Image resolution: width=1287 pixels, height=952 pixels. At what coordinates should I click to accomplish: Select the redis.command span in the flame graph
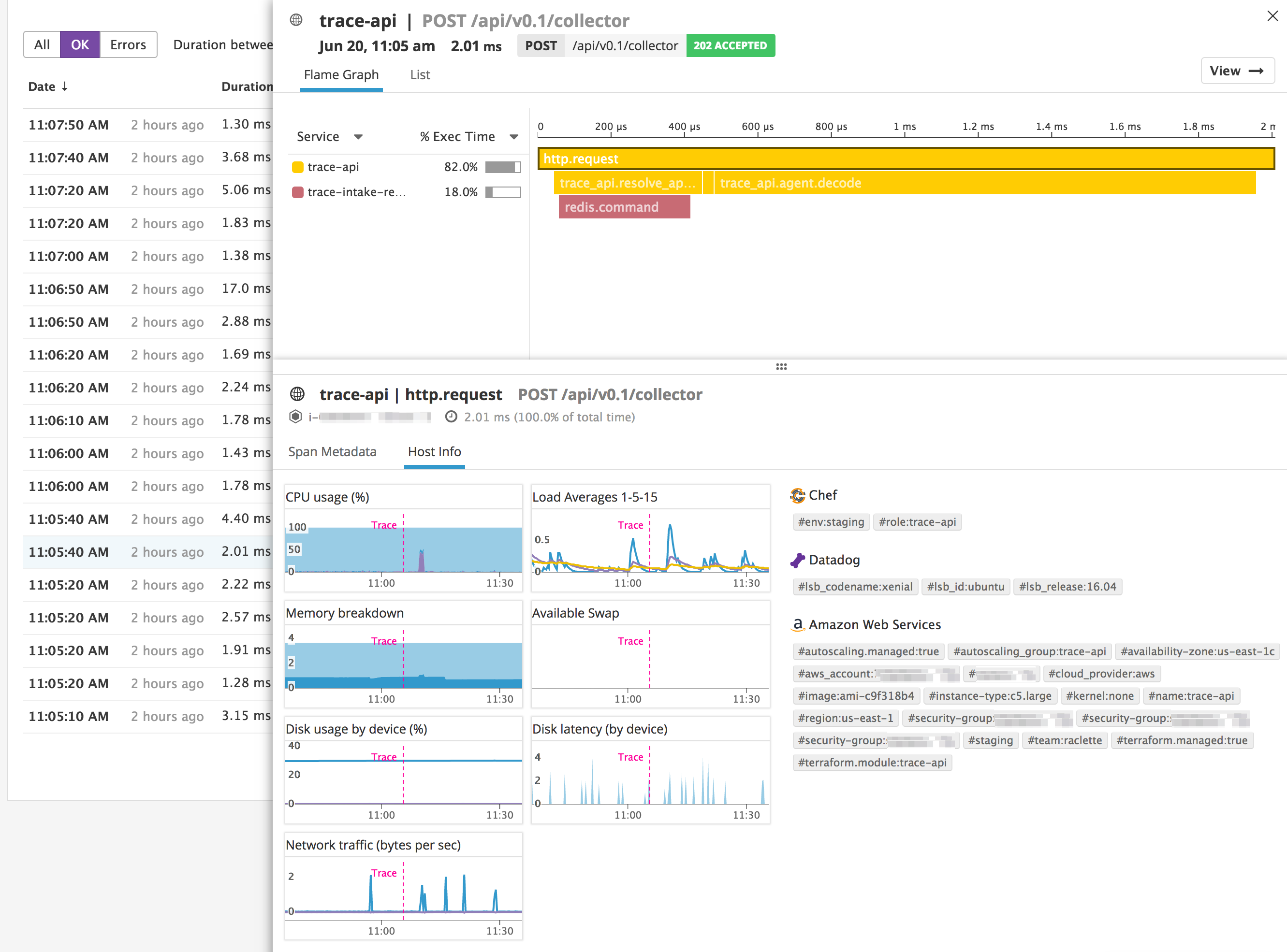point(624,207)
